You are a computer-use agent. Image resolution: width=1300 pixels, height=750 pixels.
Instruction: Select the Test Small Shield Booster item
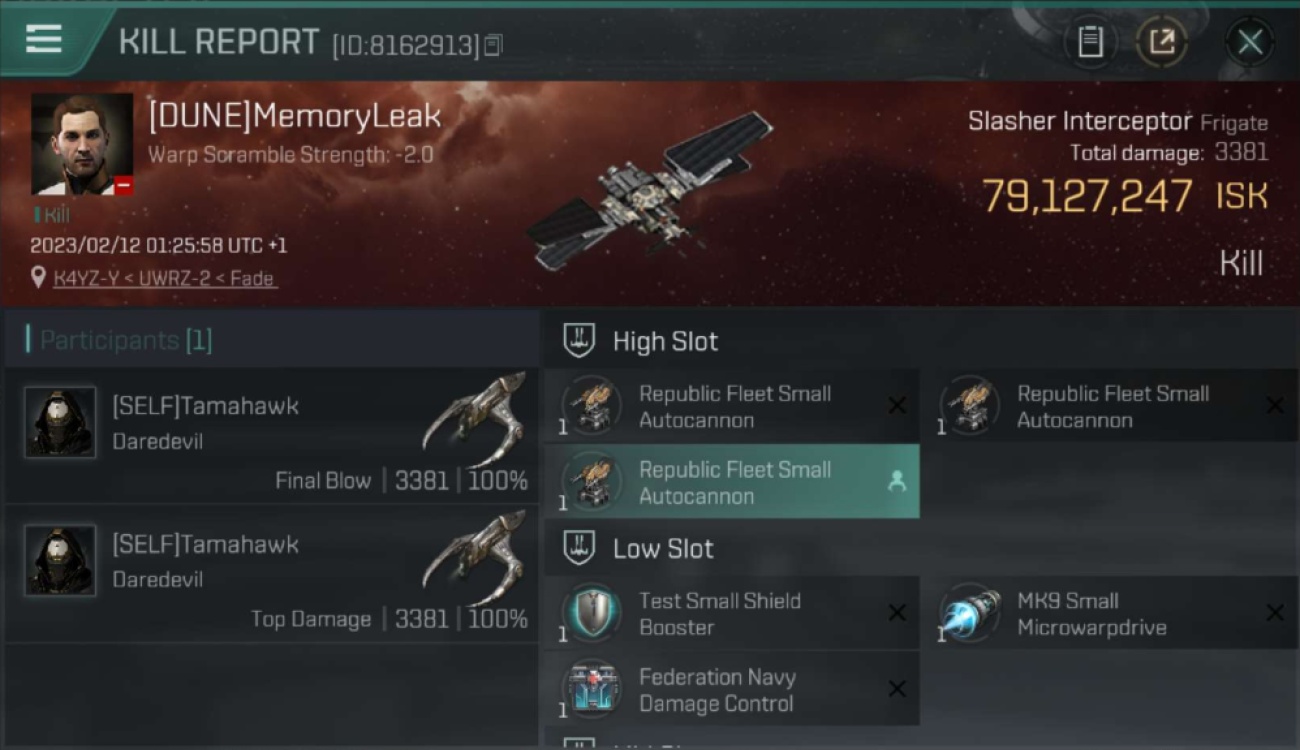pos(732,613)
